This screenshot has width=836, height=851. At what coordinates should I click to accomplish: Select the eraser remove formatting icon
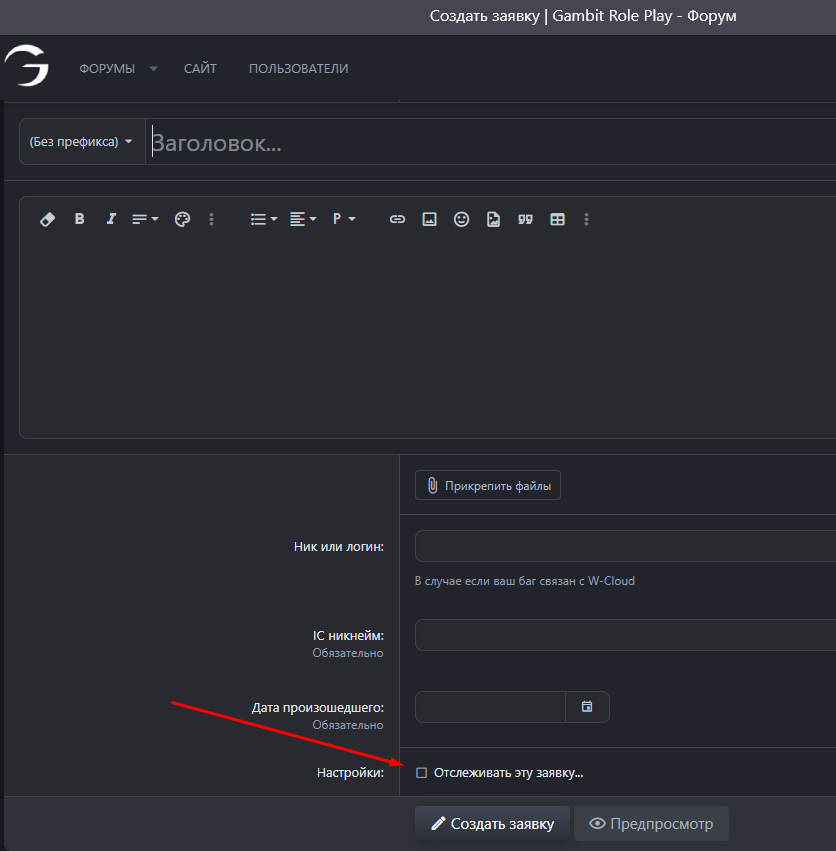tap(47, 219)
